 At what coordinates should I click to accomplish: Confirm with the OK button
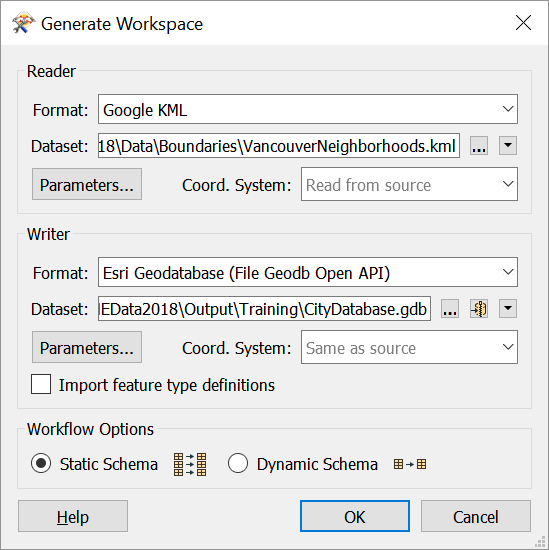click(355, 516)
